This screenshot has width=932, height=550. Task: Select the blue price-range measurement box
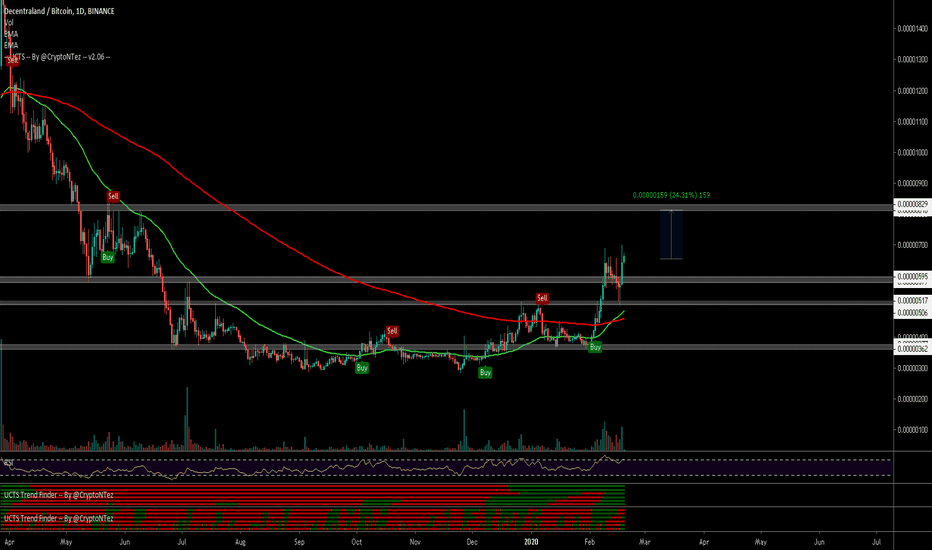(671, 235)
